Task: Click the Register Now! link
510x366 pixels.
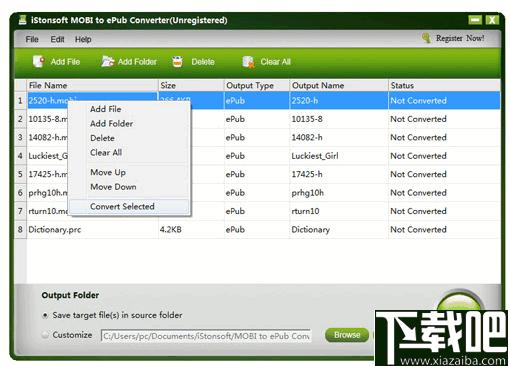Action: (x=460, y=38)
